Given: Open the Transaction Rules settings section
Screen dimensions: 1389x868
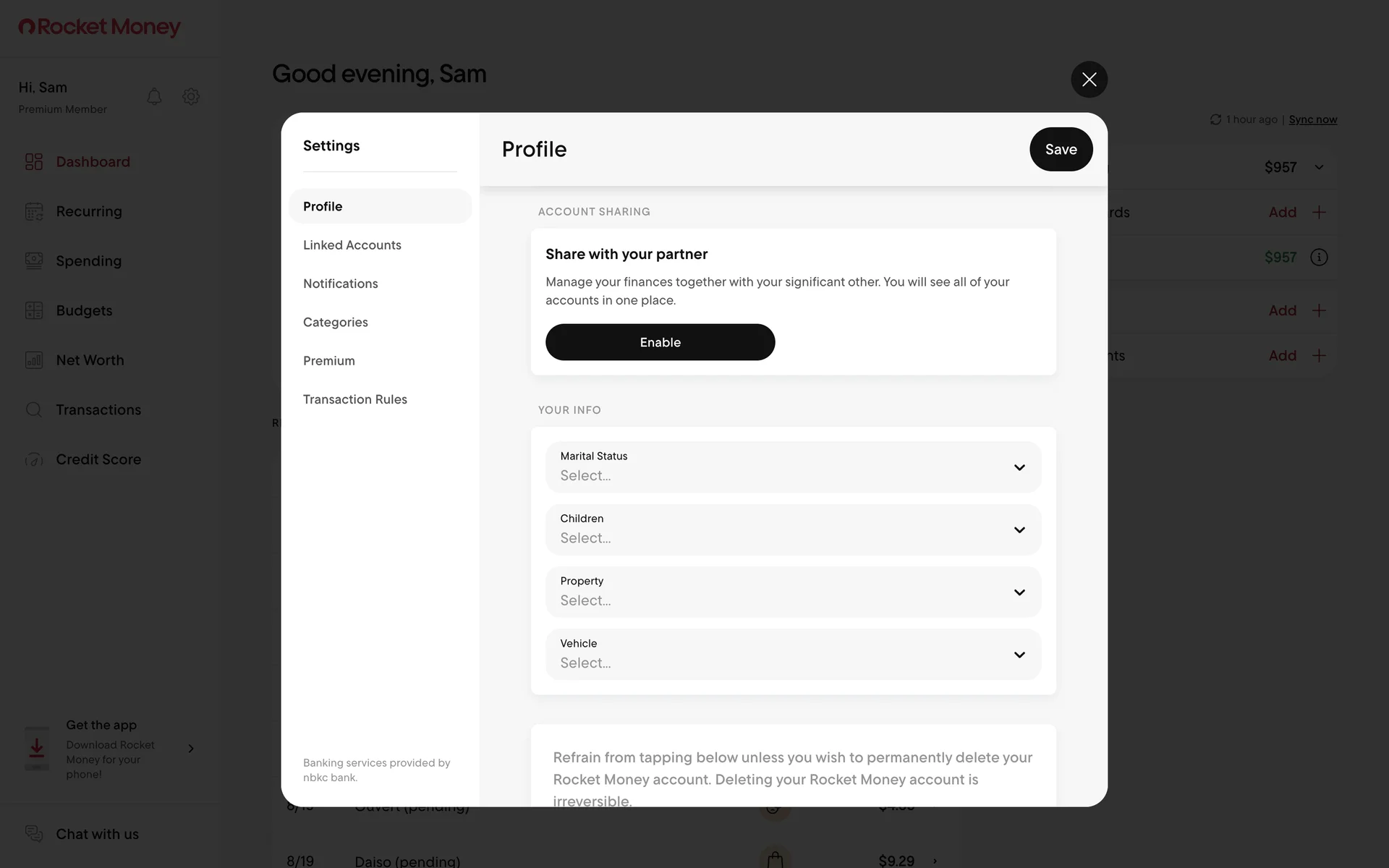Looking at the screenshot, I should pos(355,399).
